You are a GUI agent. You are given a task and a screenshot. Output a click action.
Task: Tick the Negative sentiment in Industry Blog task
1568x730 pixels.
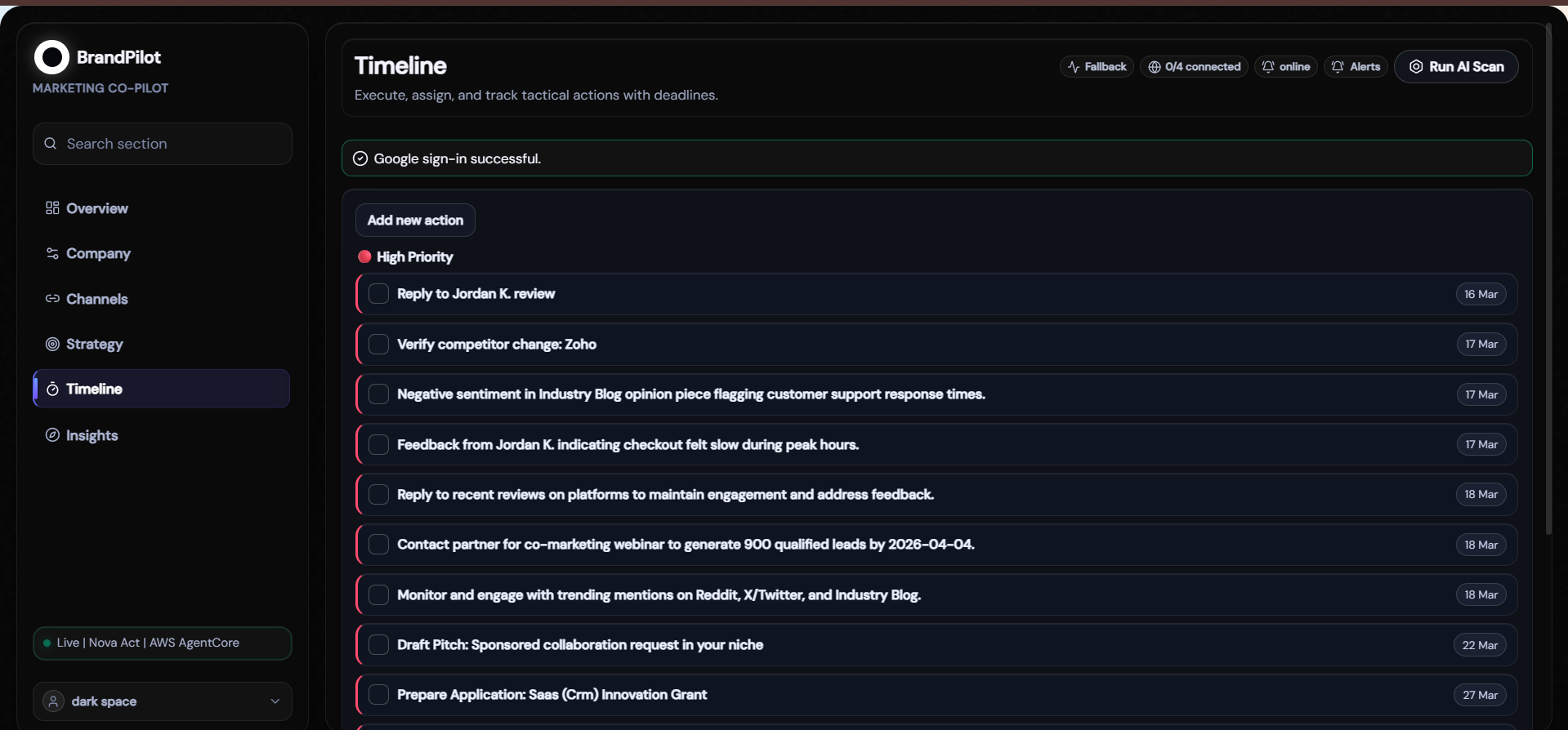pos(378,394)
